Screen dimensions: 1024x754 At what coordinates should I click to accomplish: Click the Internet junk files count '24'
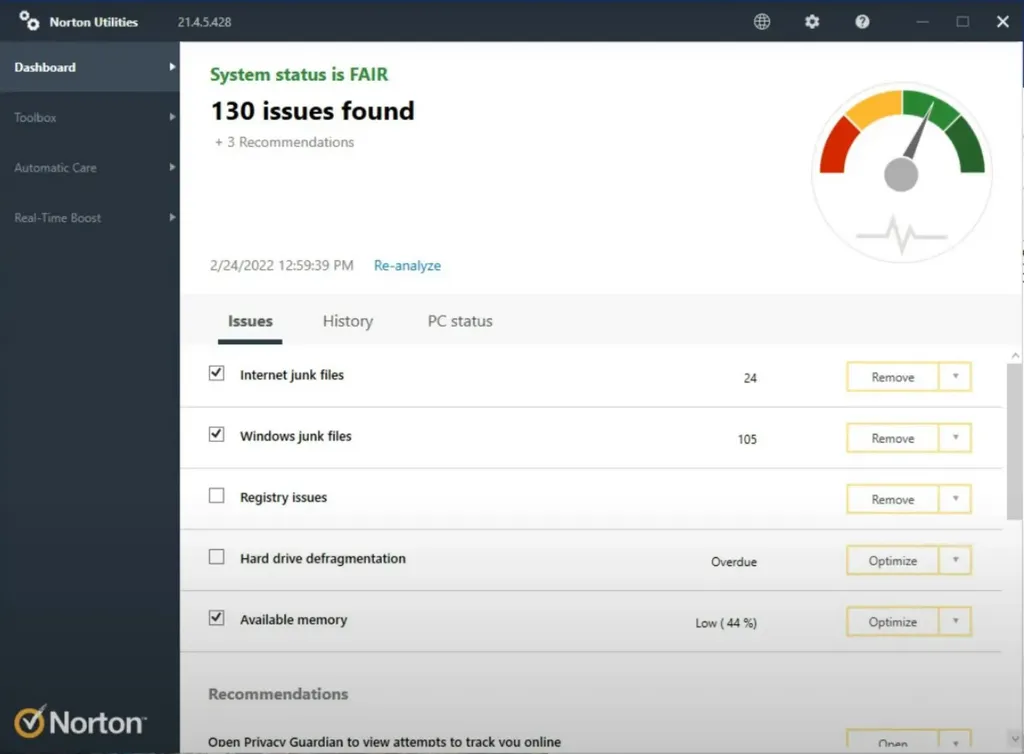coord(750,378)
